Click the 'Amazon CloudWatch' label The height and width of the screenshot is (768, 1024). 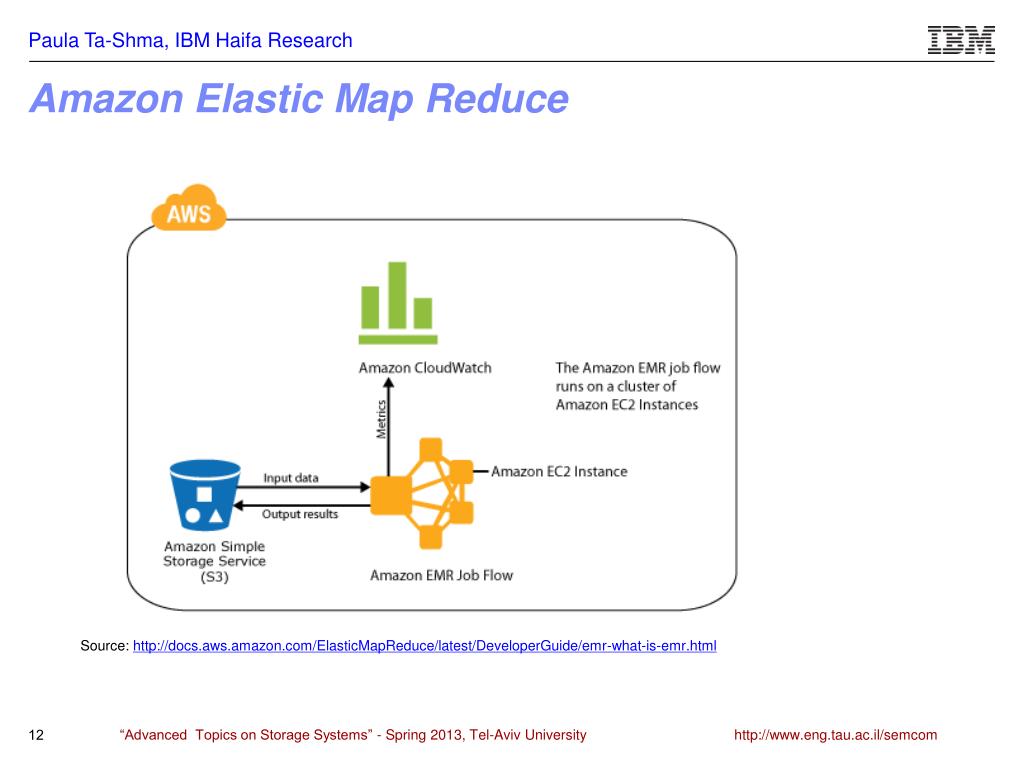point(424,368)
